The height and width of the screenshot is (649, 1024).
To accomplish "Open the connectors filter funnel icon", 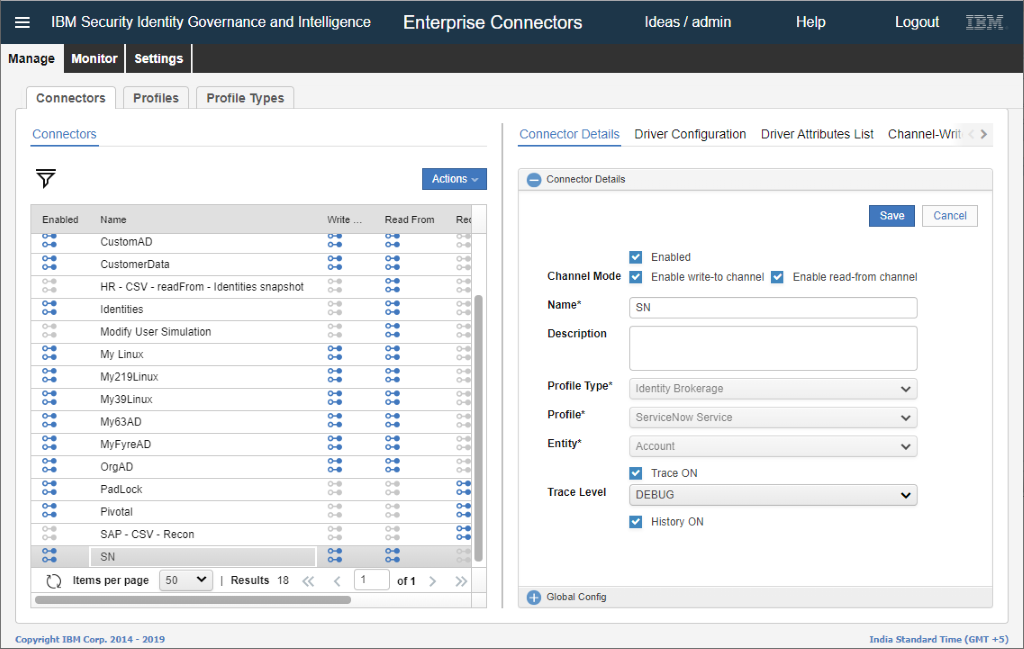I will [x=46, y=178].
